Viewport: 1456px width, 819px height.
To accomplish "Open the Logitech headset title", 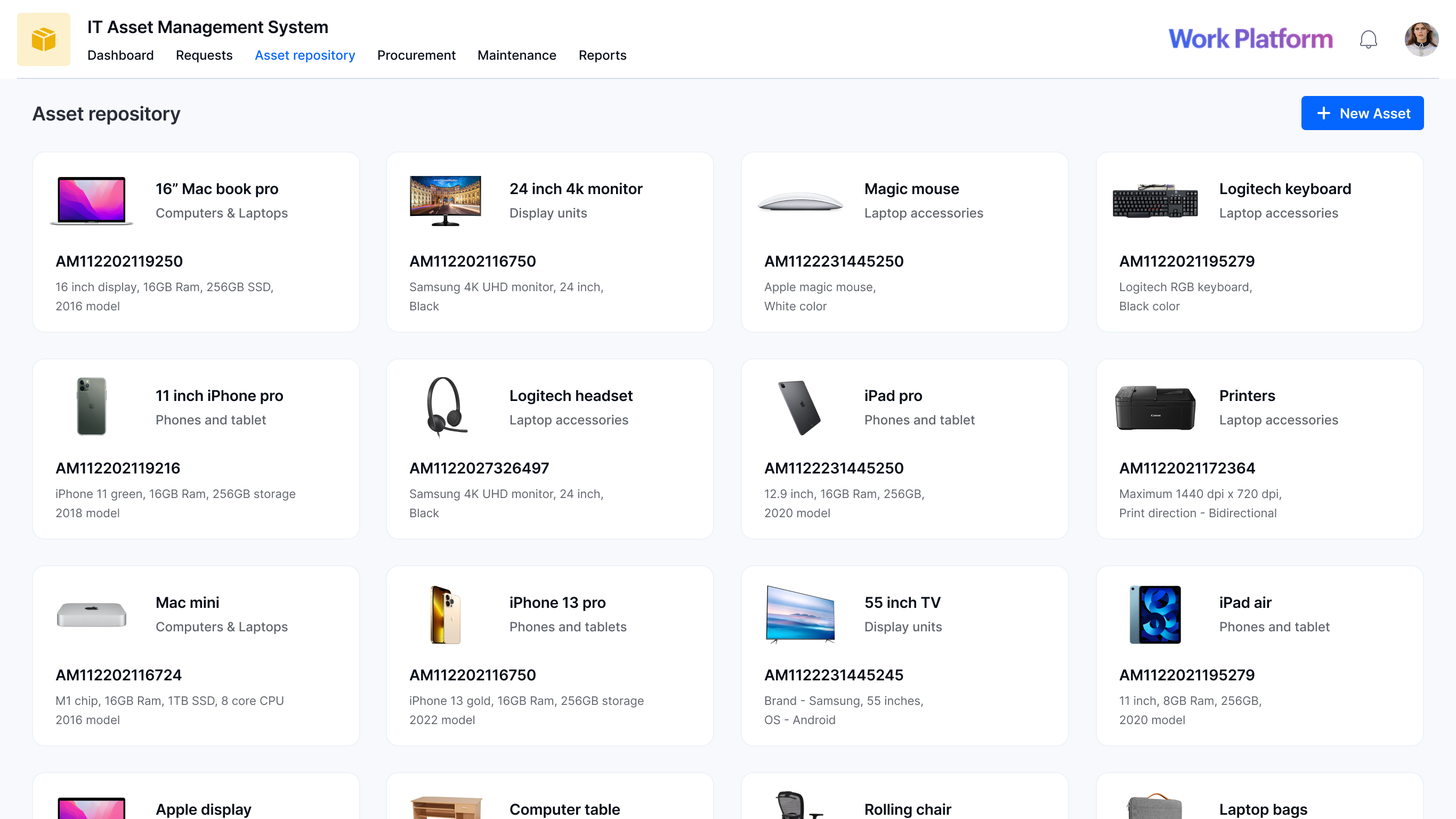I will pyautogui.click(x=571, y=396).
